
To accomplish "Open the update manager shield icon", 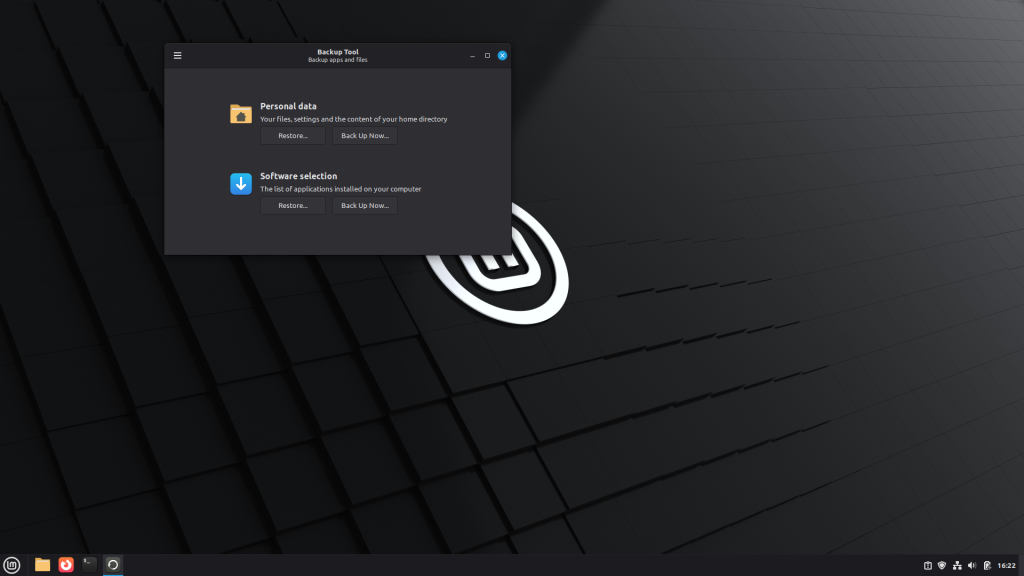I will [942, 566].
